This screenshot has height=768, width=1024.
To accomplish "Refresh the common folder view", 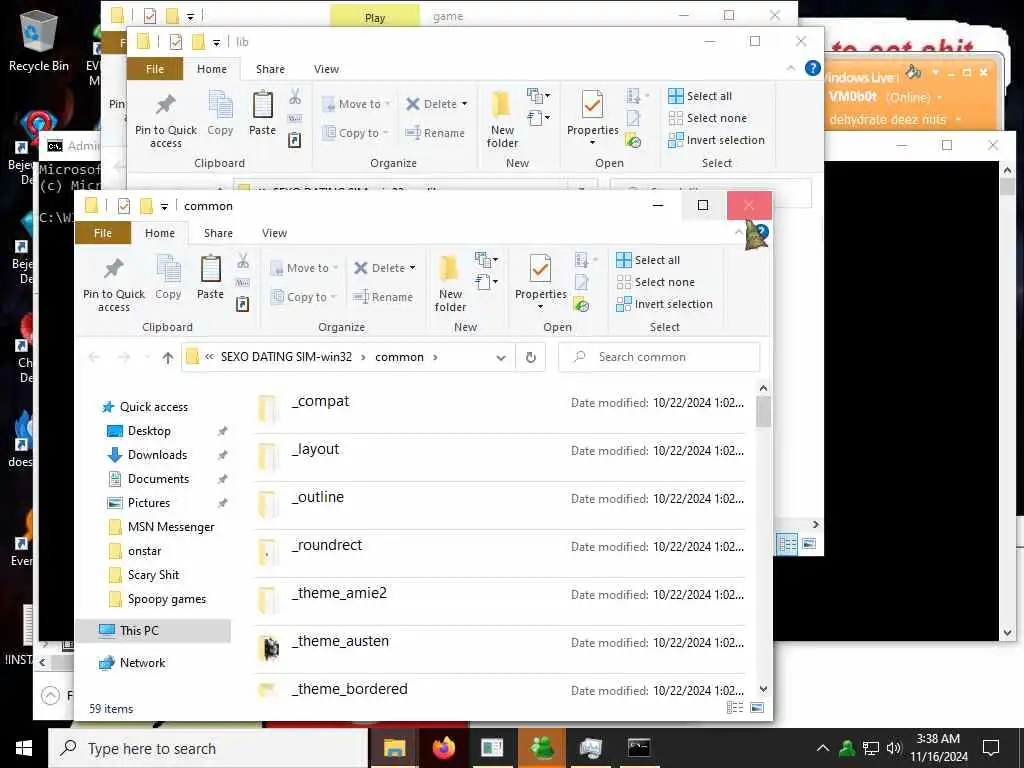I will (531, 357).
